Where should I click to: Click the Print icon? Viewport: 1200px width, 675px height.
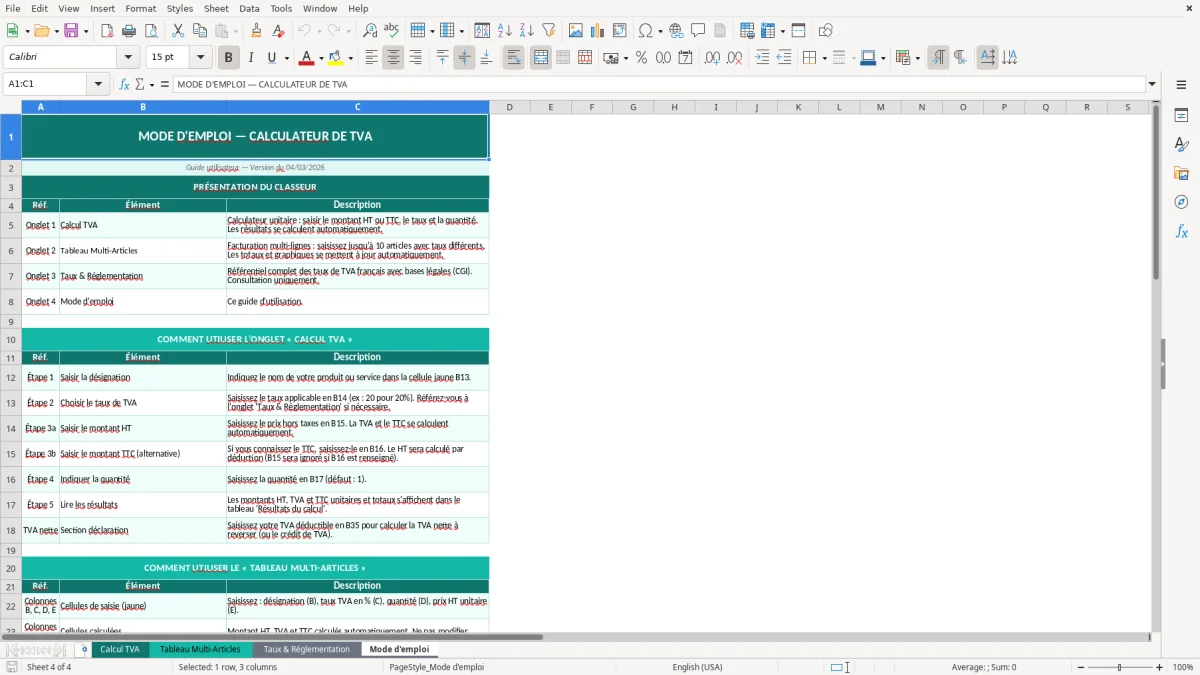click(130, 31)
